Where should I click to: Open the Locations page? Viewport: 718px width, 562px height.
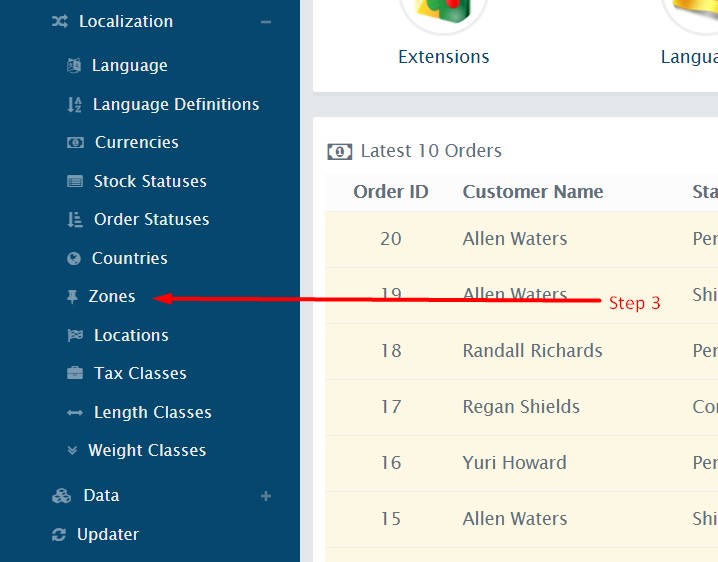[131, 335]
